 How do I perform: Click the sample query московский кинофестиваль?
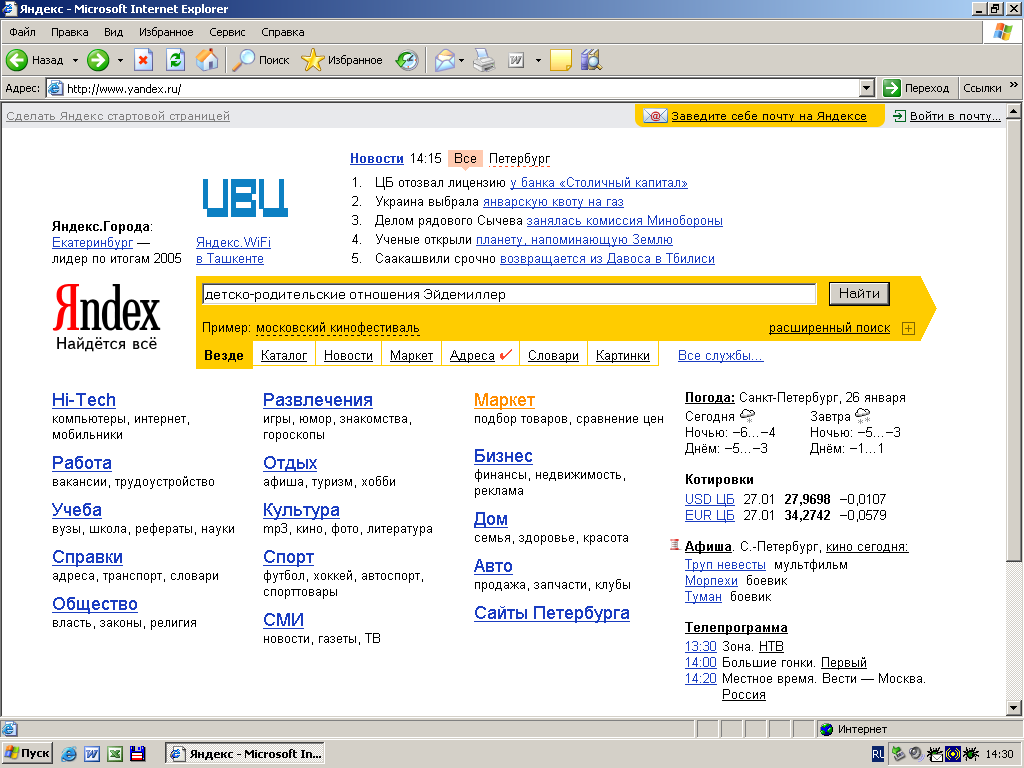(338, 328)
